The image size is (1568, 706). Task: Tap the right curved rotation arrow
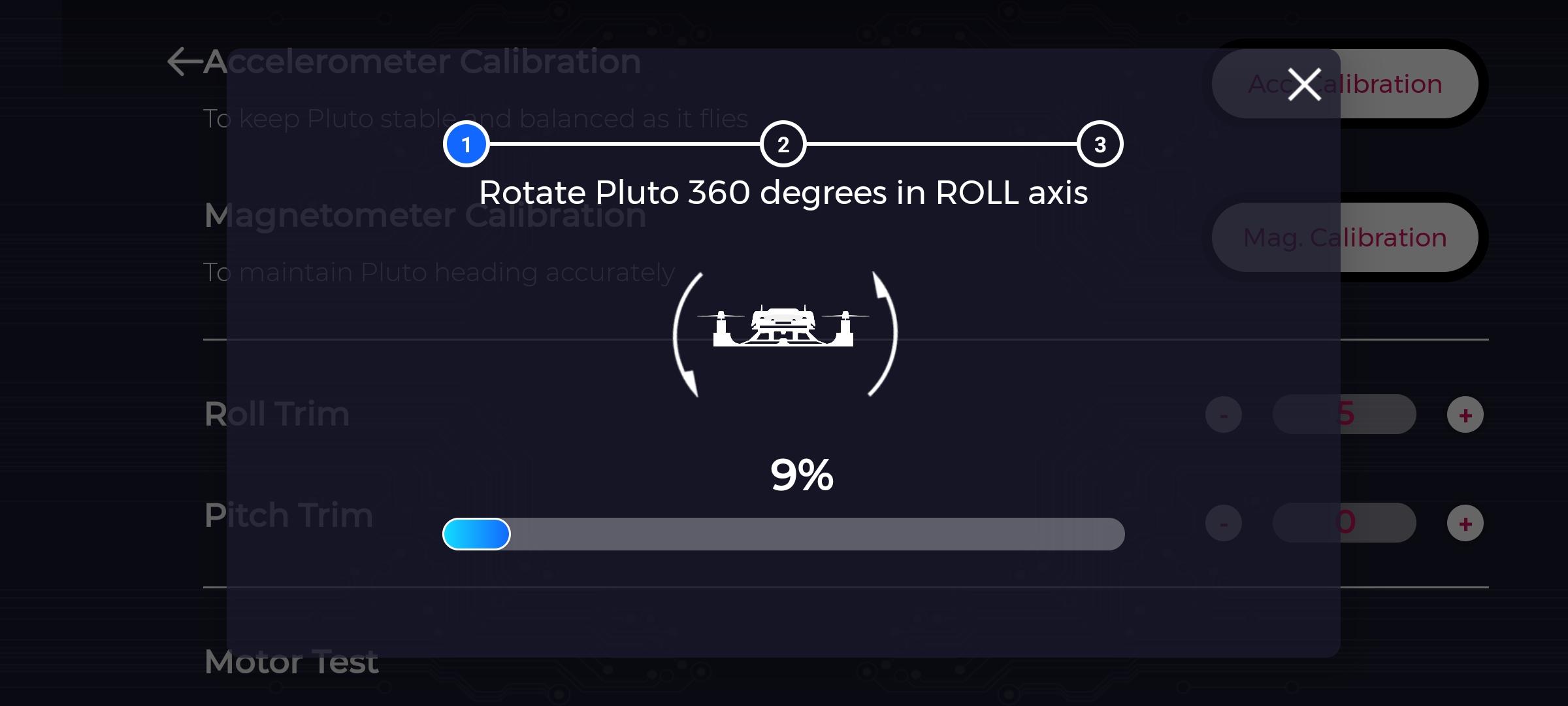[x=883, y=333]
